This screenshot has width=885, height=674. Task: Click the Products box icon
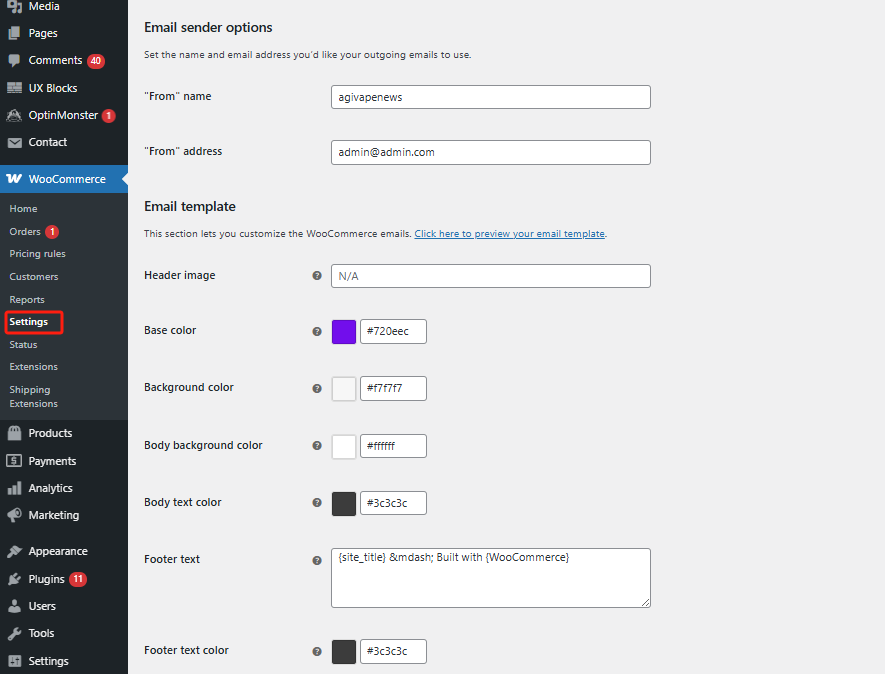coord(14,433)
